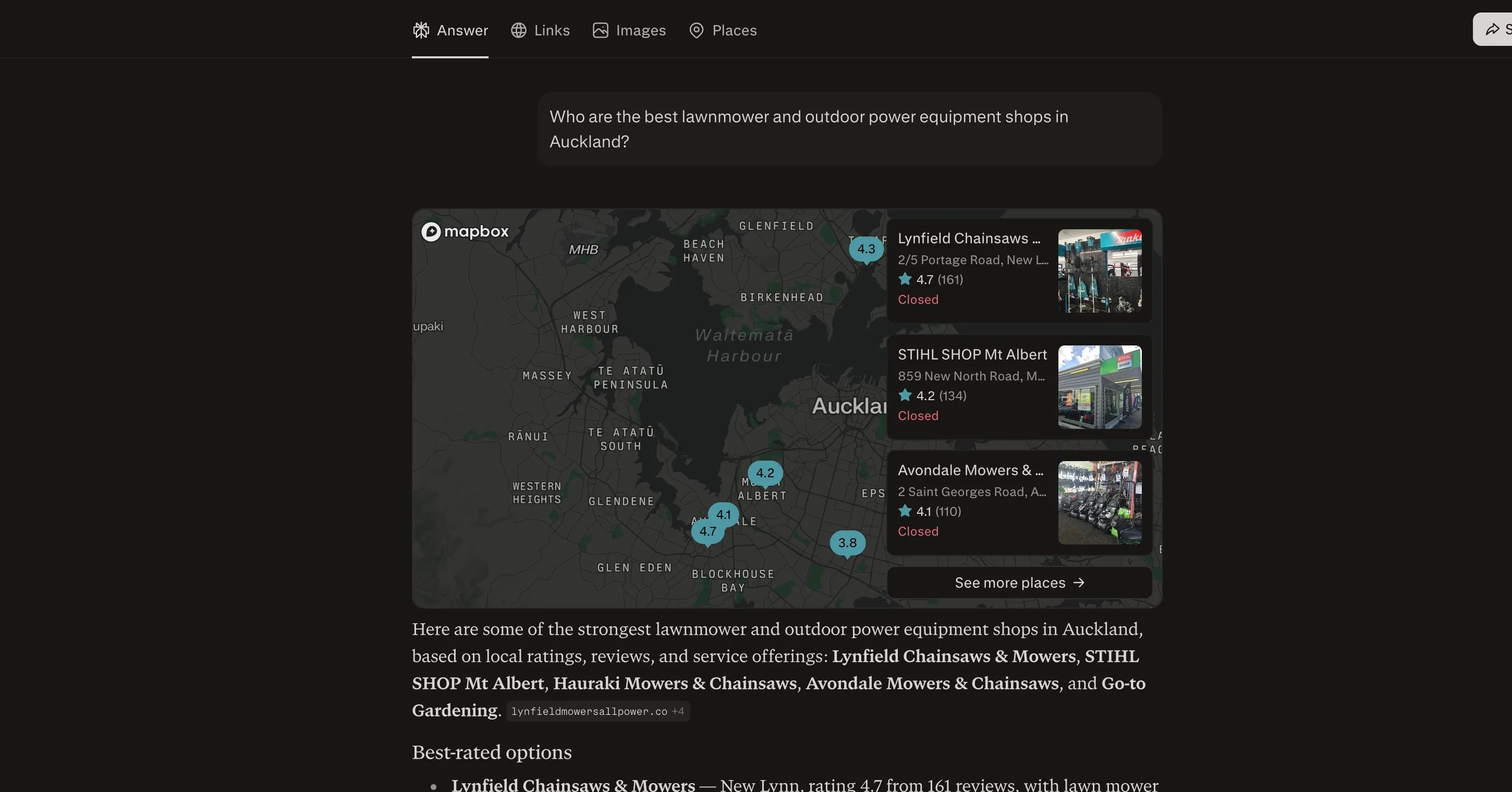Click See more places button

(1019, 583)
